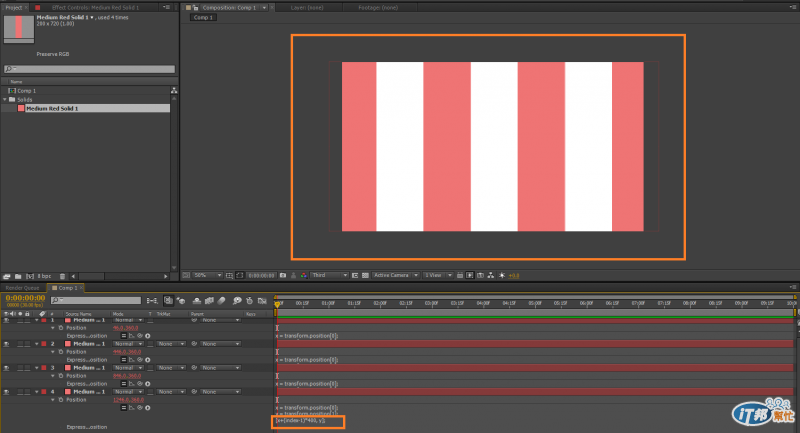Click viewer current time 0:00:00:00 button
The height and width of the screenshot is (433, 800).
(262, 275)
